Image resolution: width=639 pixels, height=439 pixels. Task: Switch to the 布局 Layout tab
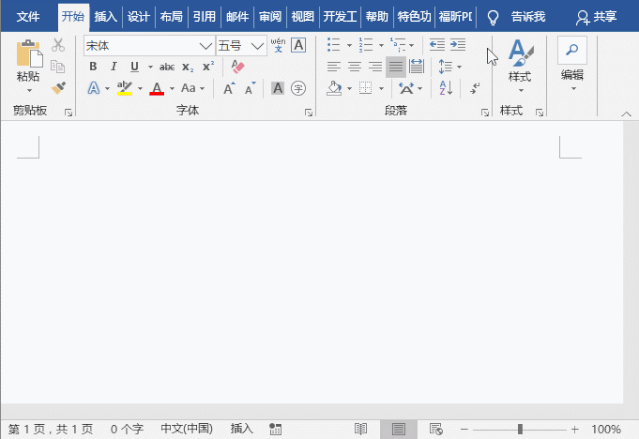click(171, 17)
